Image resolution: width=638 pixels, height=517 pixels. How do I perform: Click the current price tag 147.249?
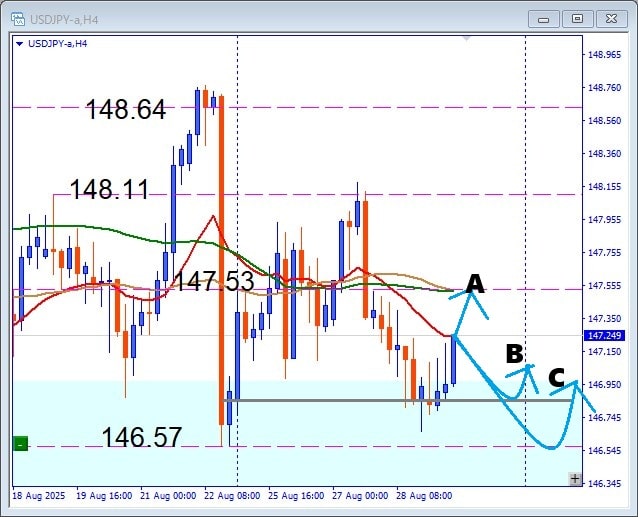[604, 336]
